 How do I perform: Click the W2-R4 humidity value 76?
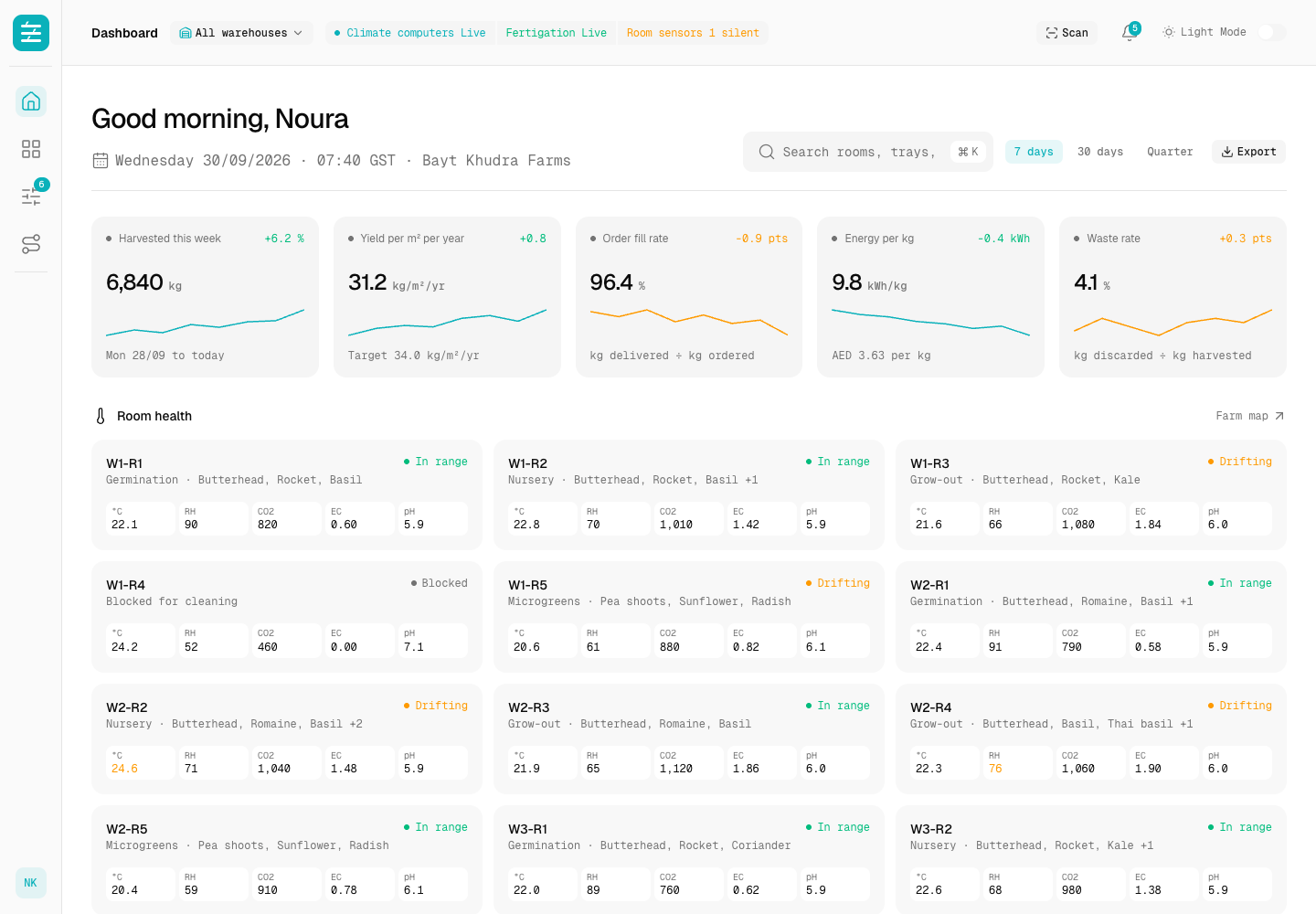(995, 769)
